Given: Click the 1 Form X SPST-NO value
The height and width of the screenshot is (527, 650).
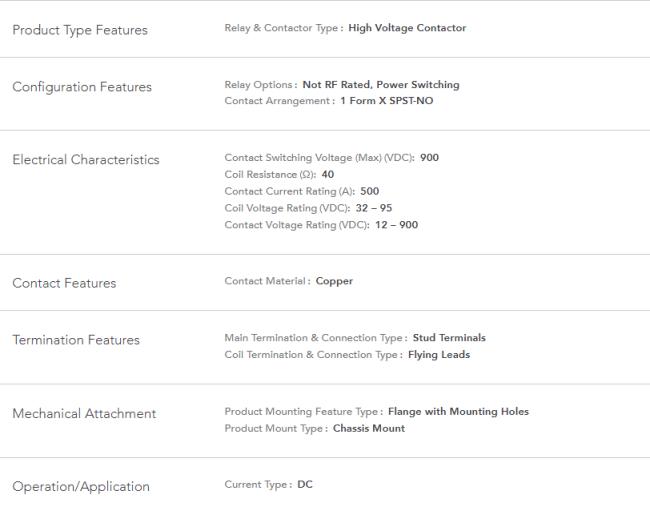Looking at the screenshot, I should tap(387, 101).
